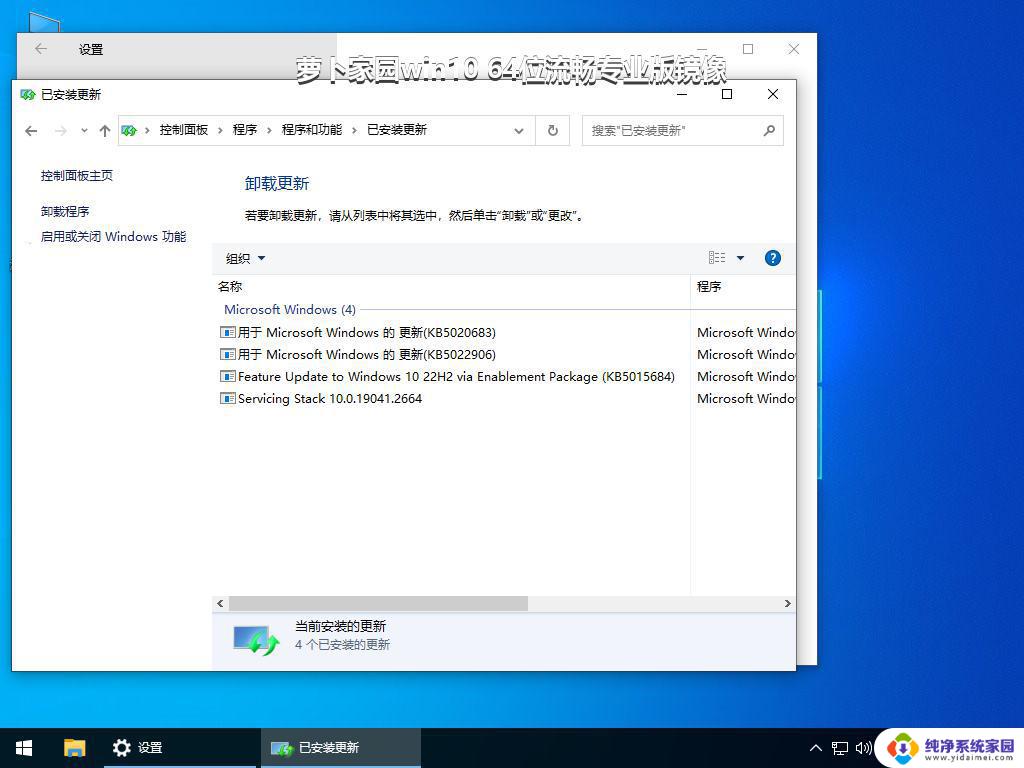Open File Explorer from the taskbar

pos(75,747)
